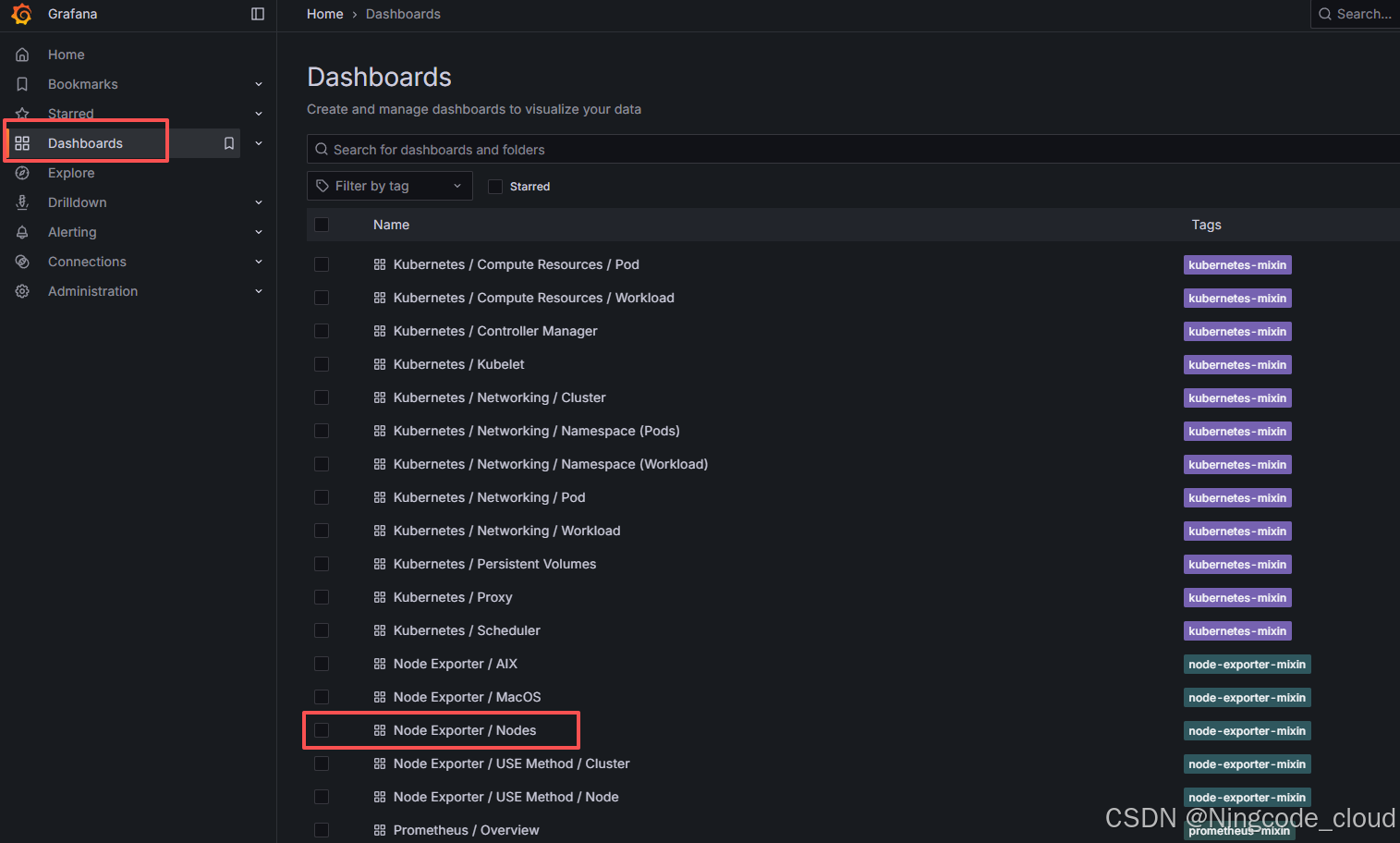Enable the Starred filter checkbox
Viewport: 1400px width, 843px height.
point(495,187)
